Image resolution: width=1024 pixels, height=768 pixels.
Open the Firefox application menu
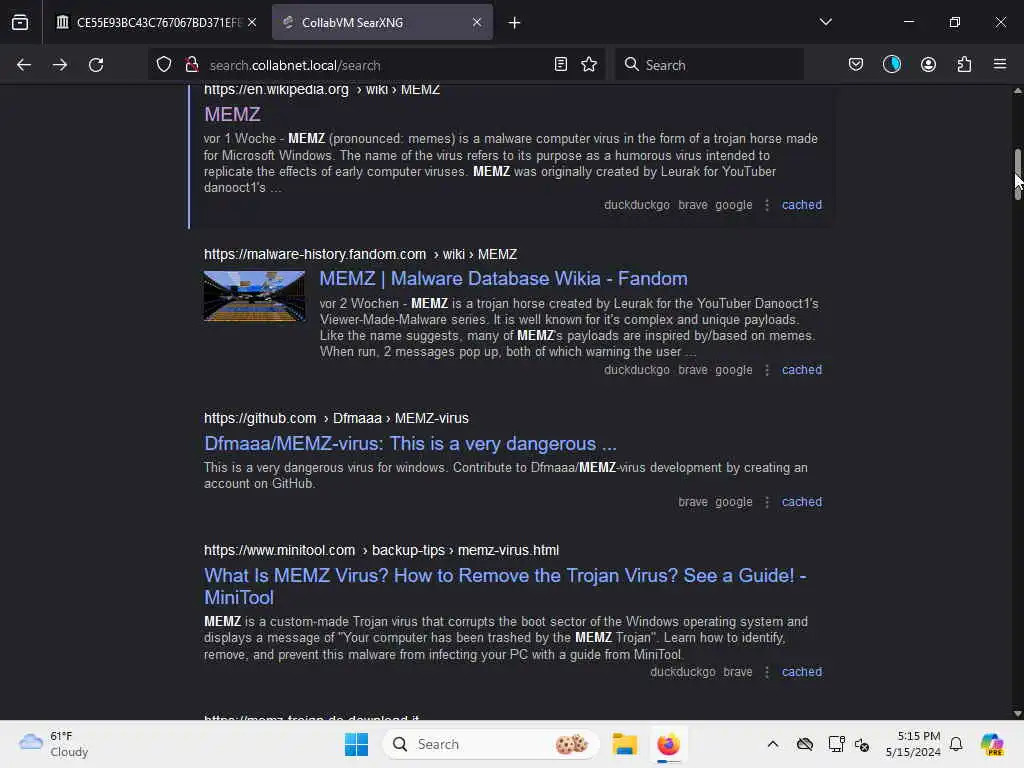coord(1000,64)
